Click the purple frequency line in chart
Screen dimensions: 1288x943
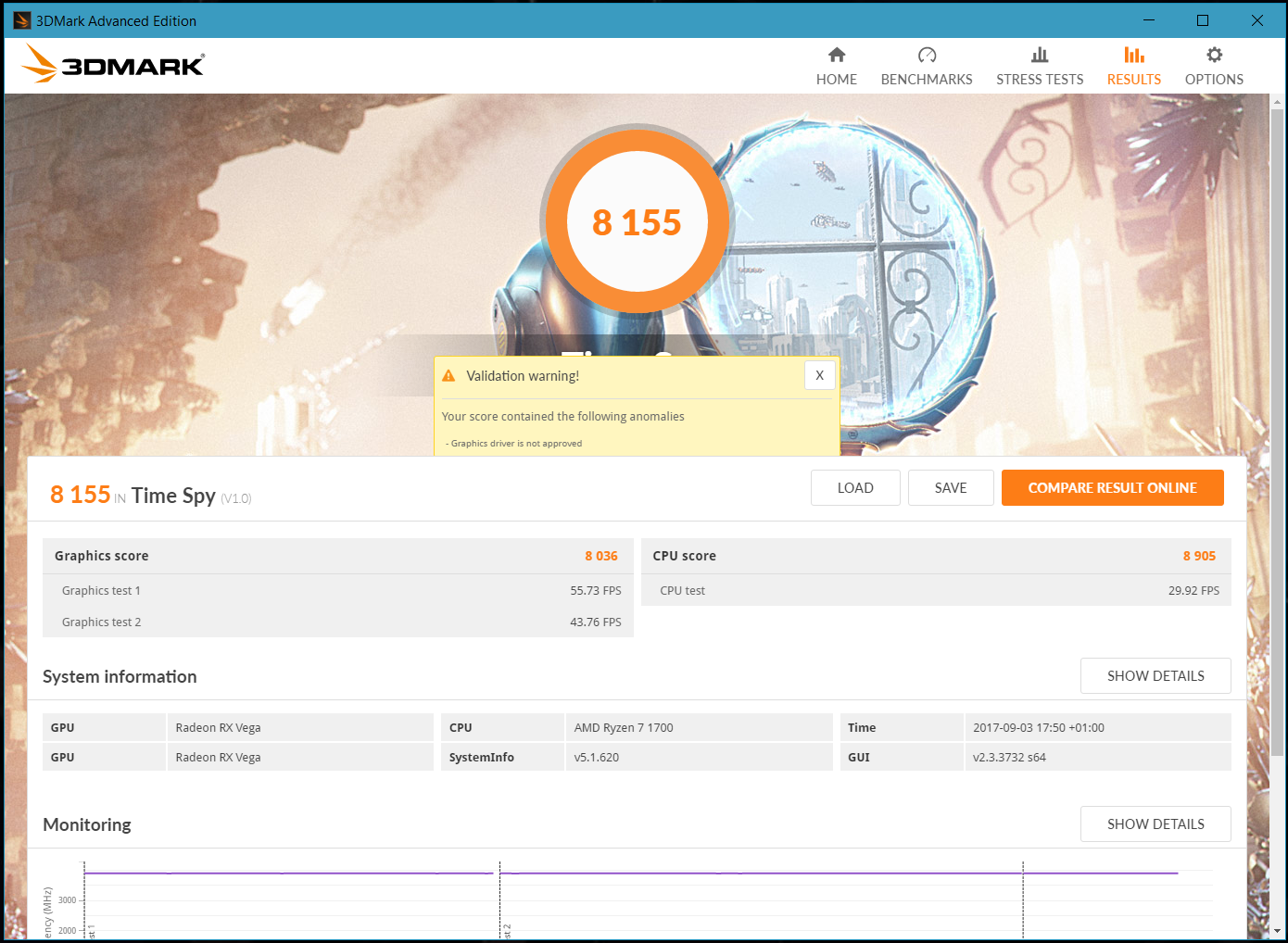coord(630,873)
